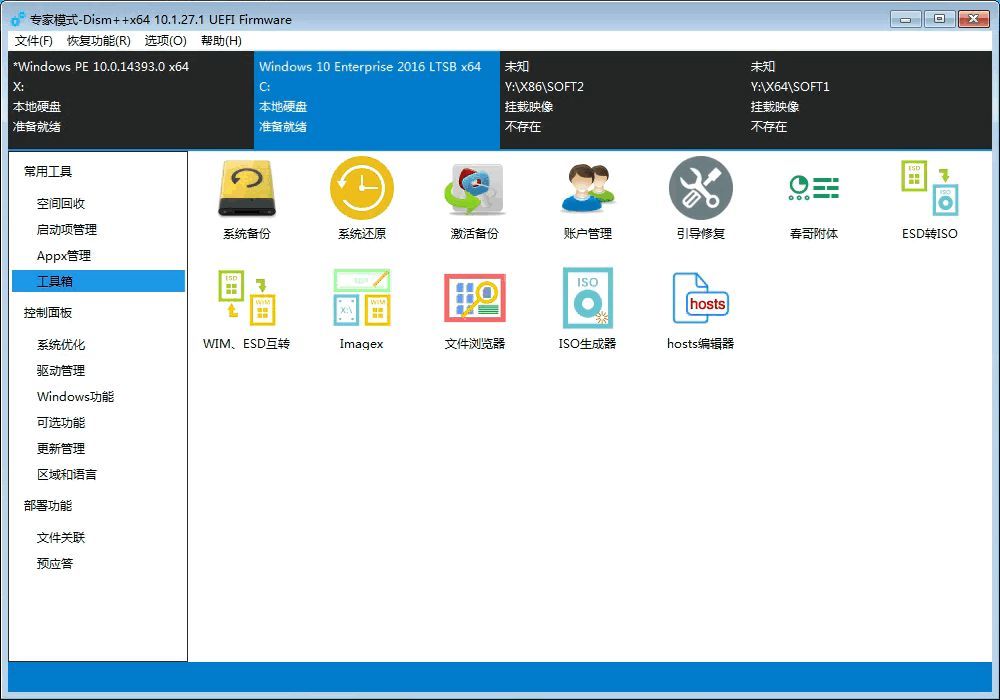
Task: Open the 系统备份 system backup tool
Action: pyautogui.click(x=247, y=198)
